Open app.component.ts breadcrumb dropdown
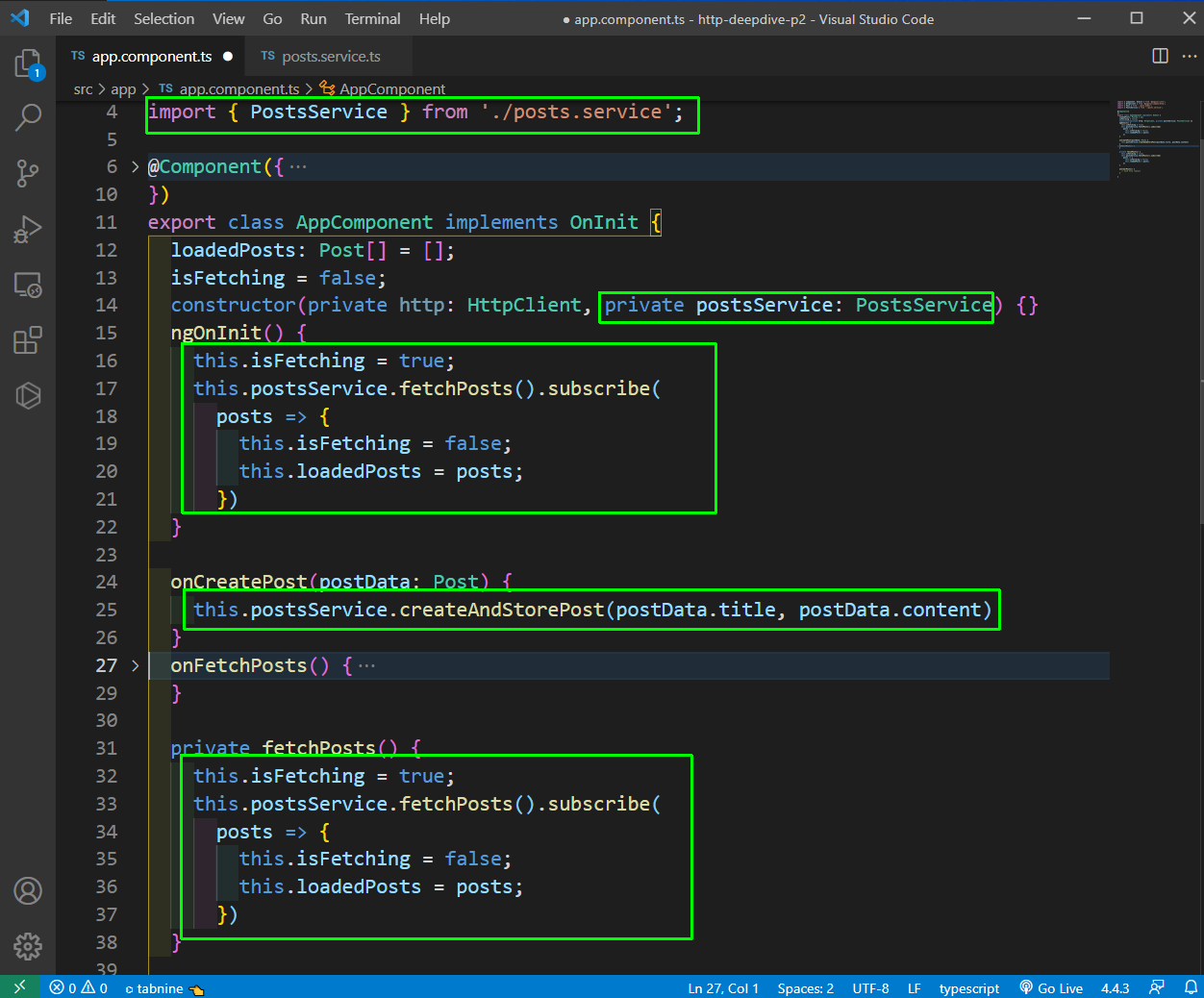The image size is (1204, 998). tap(229, 88)
